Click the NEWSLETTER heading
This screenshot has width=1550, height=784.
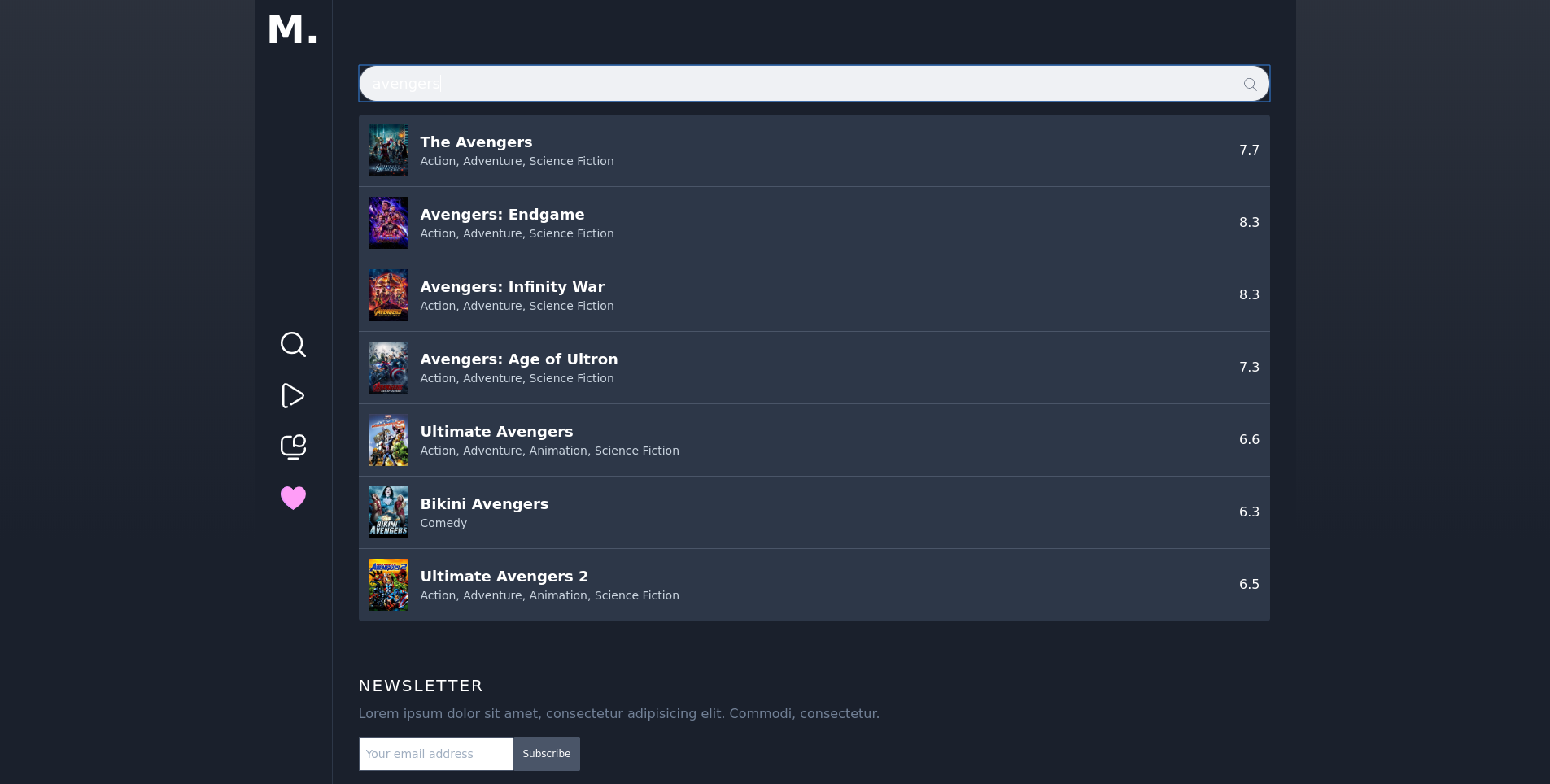[x=421, y=686]
